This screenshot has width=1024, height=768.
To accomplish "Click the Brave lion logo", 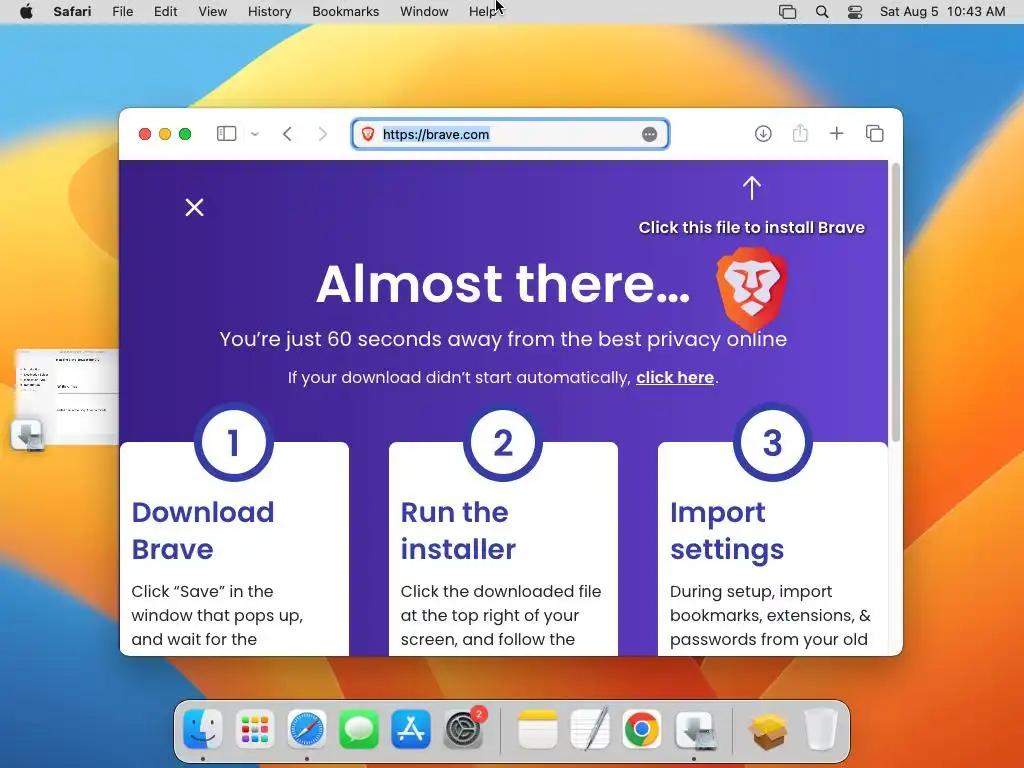I will tap(752, 289).
